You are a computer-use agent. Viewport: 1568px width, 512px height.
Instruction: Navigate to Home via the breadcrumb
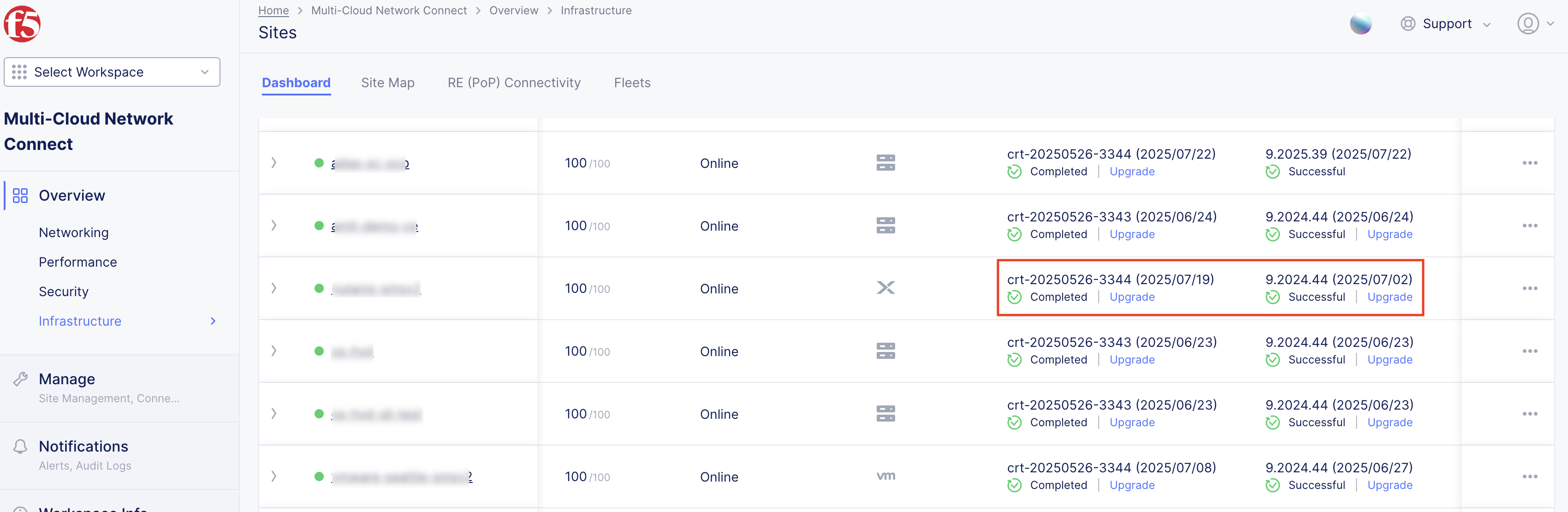[273, 10]
